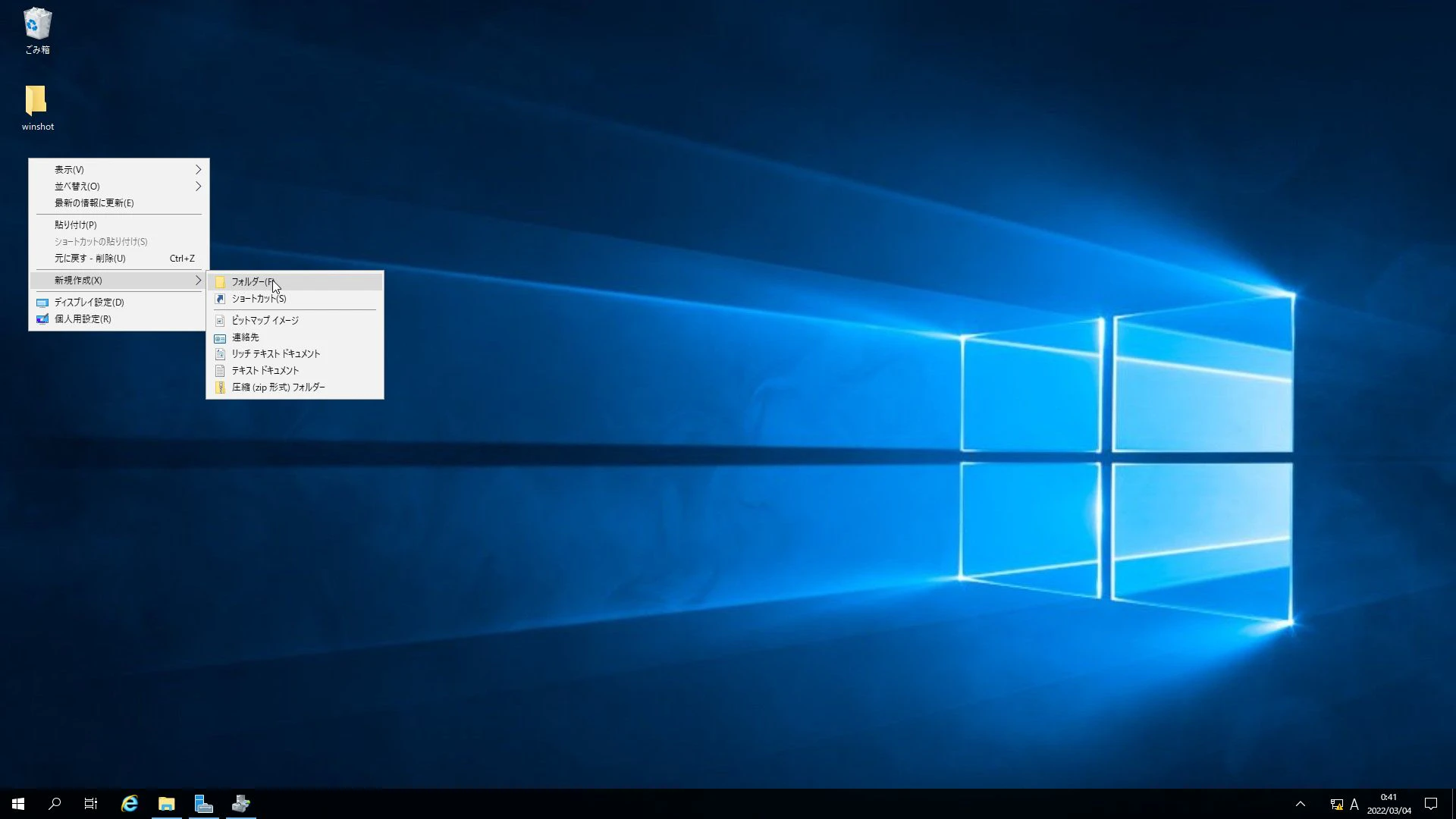Create a new 連絡先 contact item
This screenshot has width=1456, height=819.
coord(295,337)
